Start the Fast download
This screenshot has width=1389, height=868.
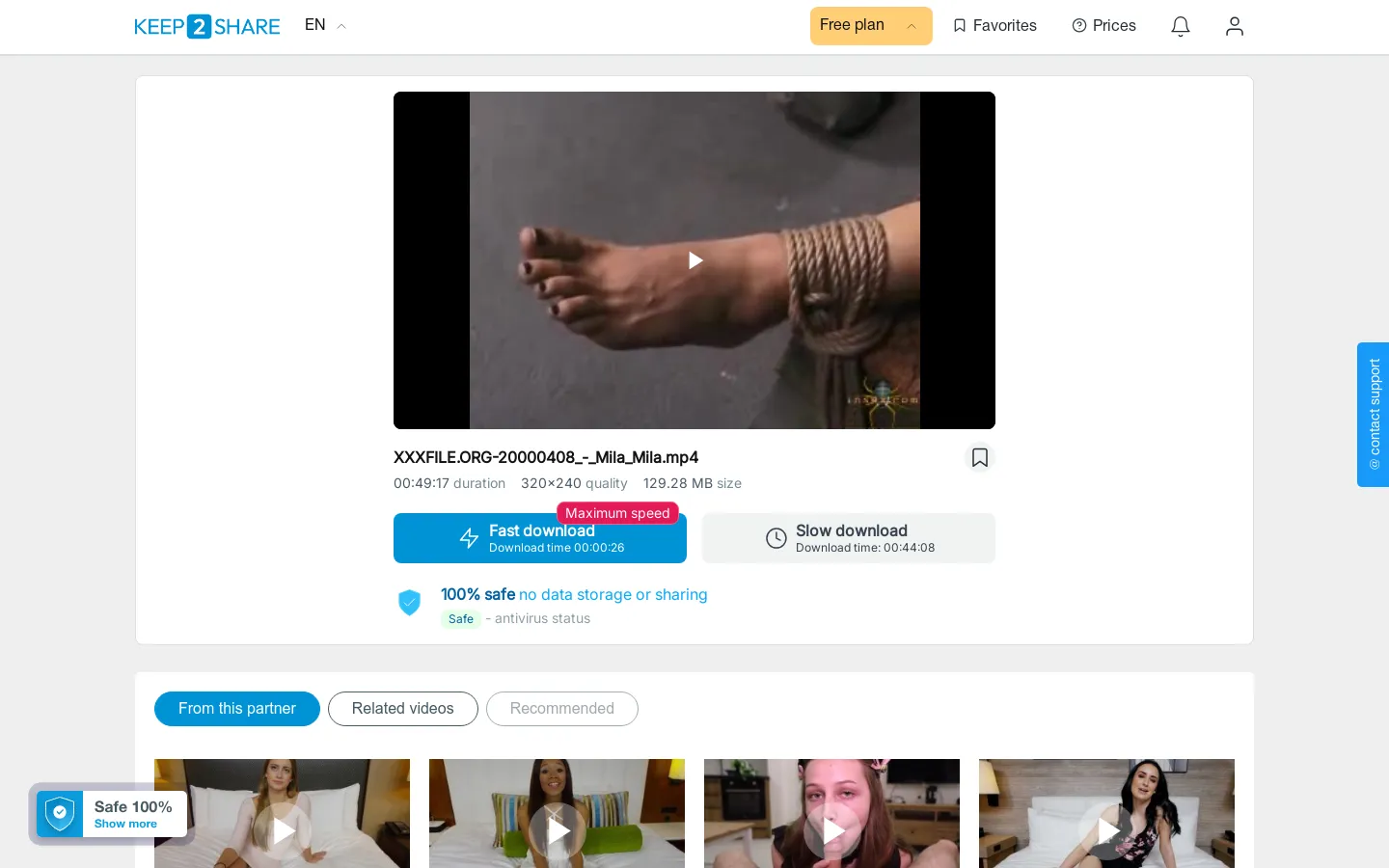coord(540,538)
